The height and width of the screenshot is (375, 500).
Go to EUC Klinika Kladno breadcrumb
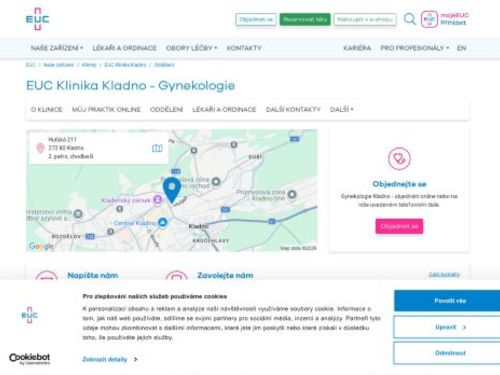(125, 65)
